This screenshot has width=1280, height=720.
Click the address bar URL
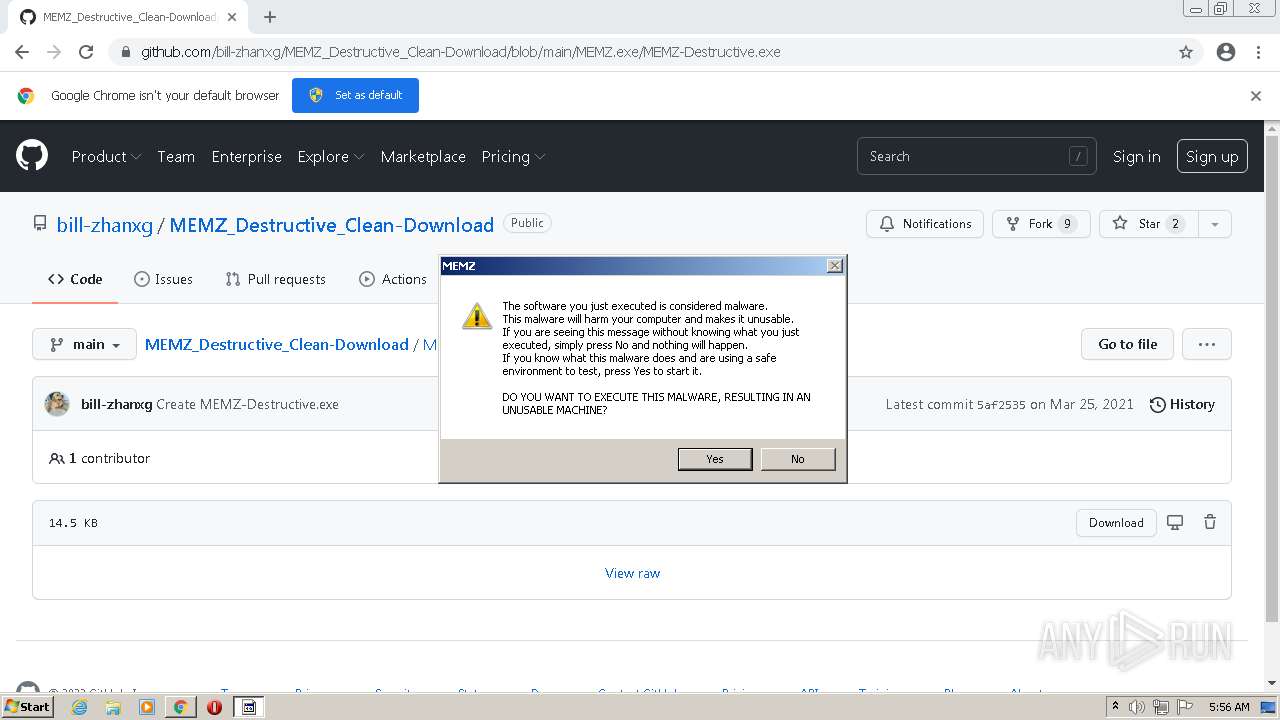pyautogui.click(x=461, y=52)
